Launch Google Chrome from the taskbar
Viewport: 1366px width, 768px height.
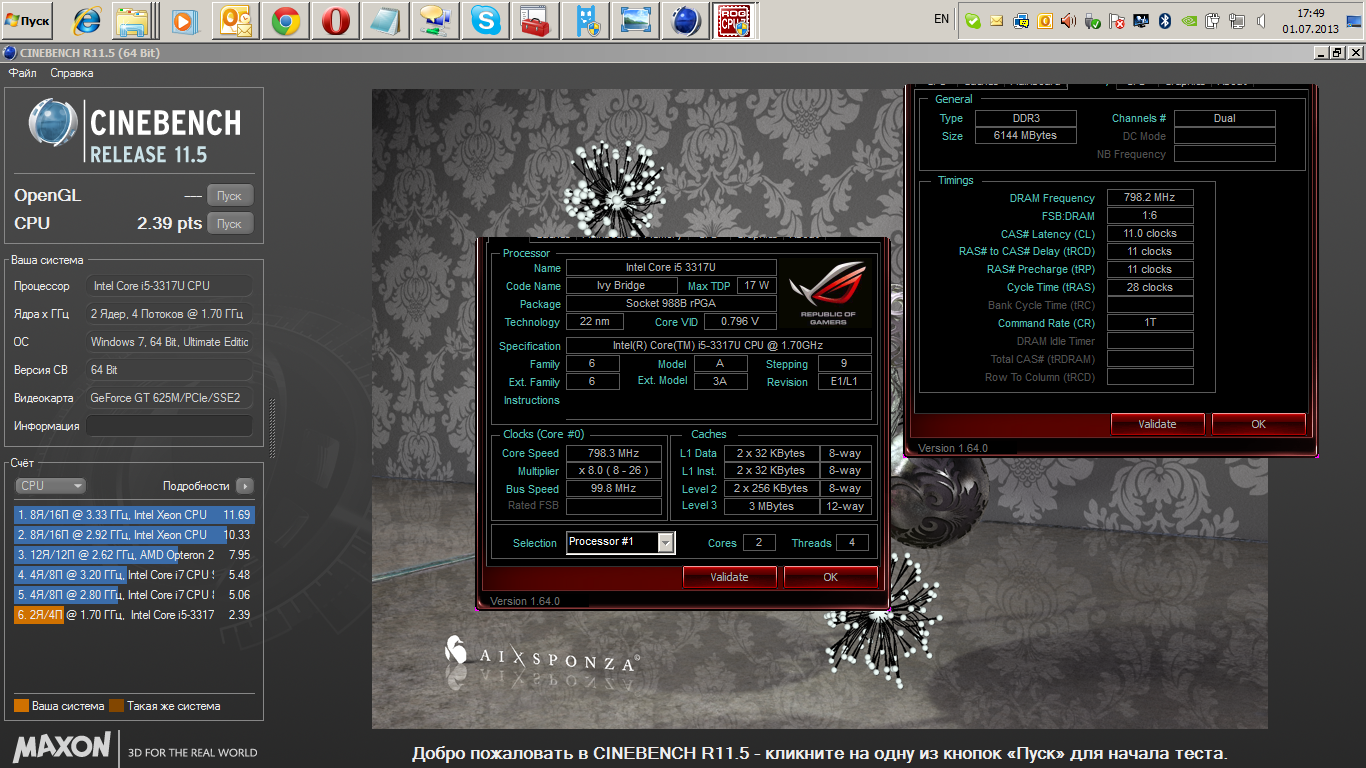[287, 20]
